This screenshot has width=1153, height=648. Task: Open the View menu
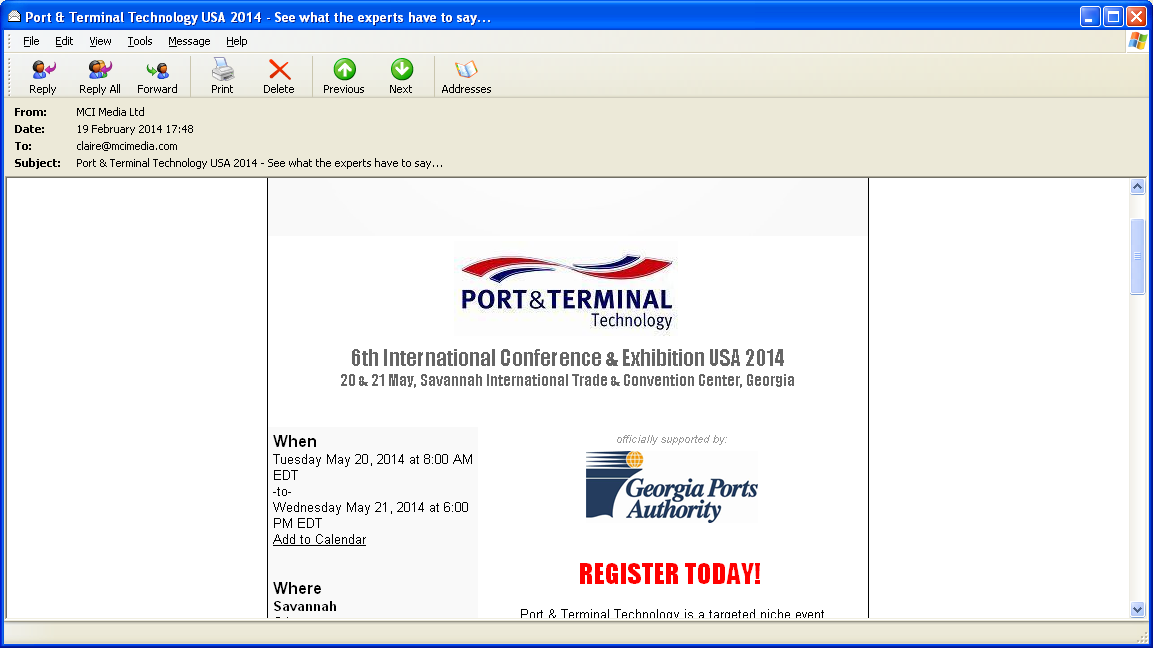(100, 41)
